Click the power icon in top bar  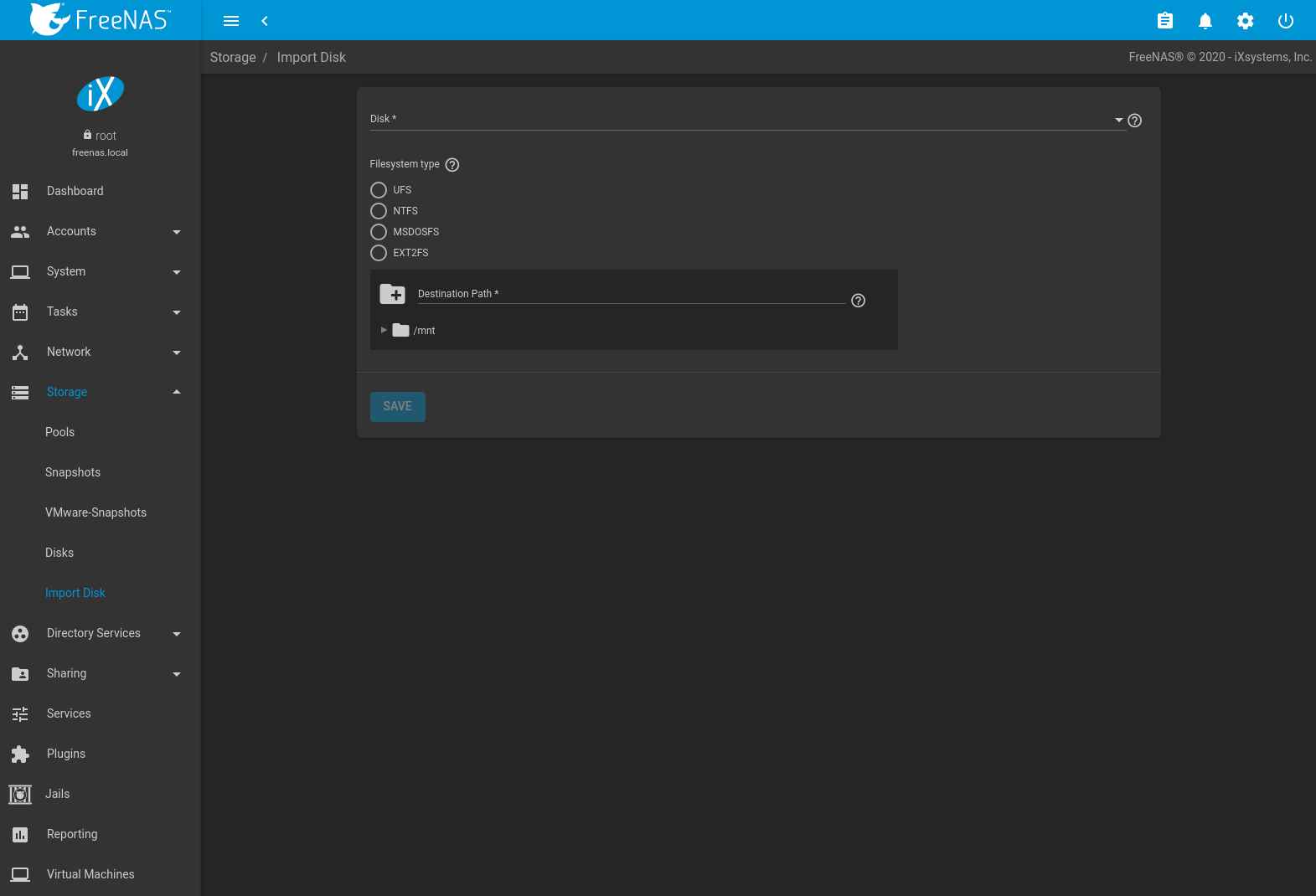coord(1285,21)
